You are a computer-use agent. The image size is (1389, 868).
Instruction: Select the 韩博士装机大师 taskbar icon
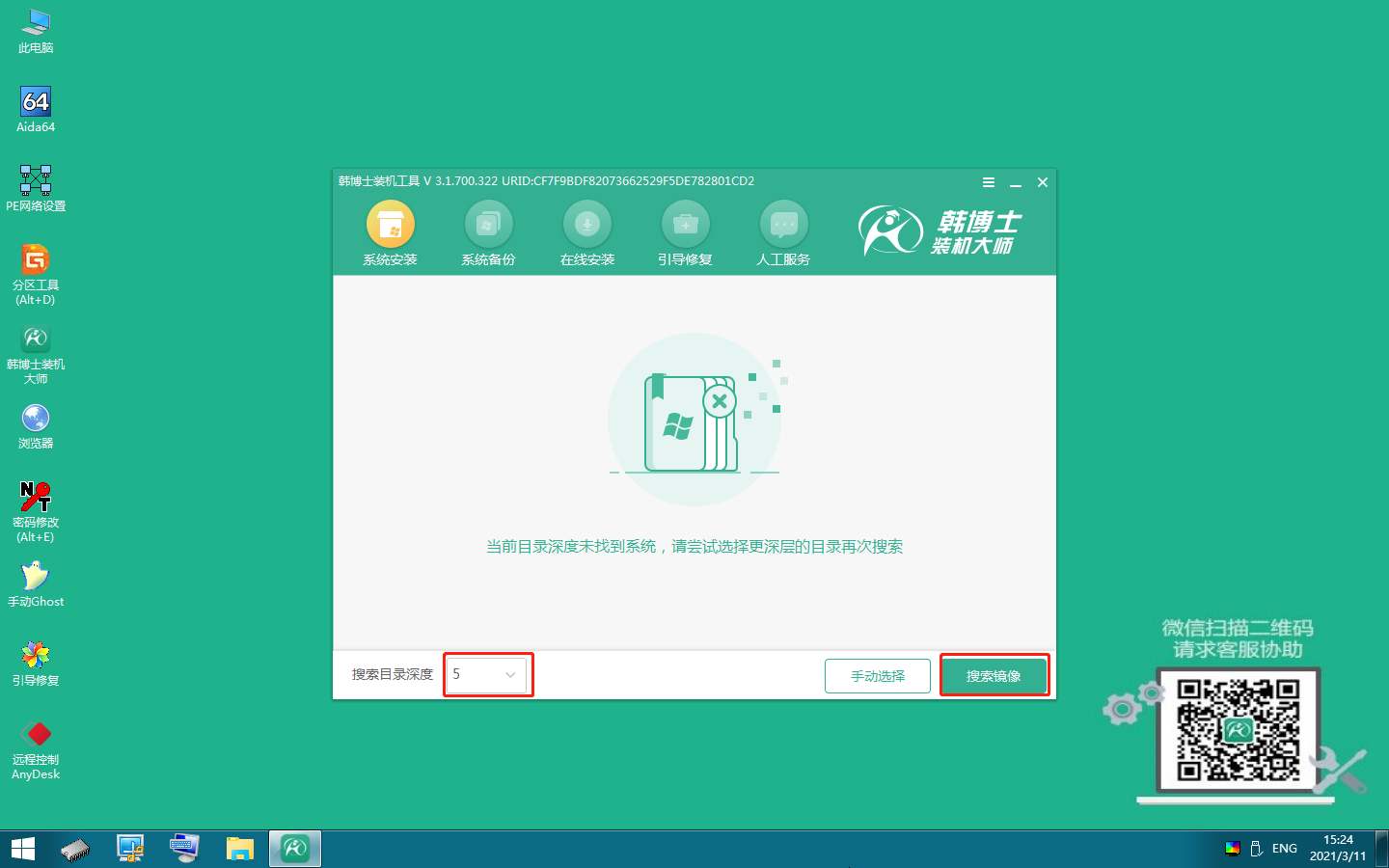coord(294,849)
